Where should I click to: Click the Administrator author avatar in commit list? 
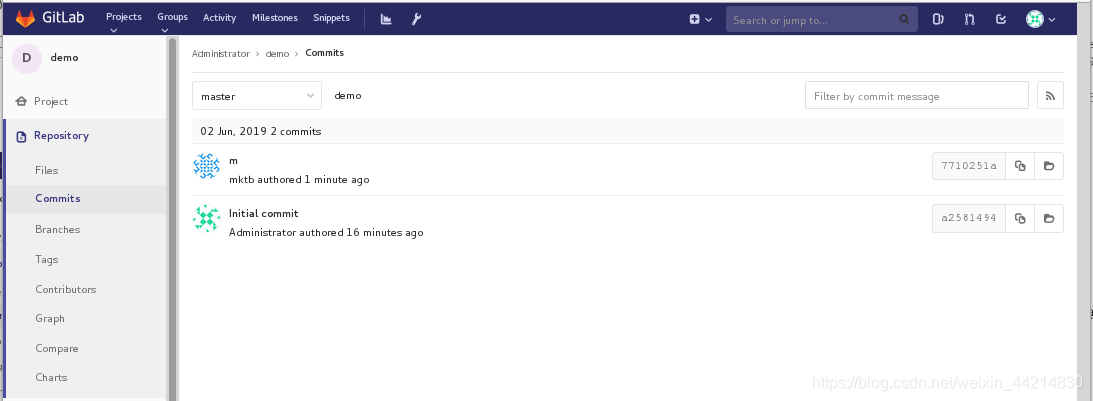206,218
